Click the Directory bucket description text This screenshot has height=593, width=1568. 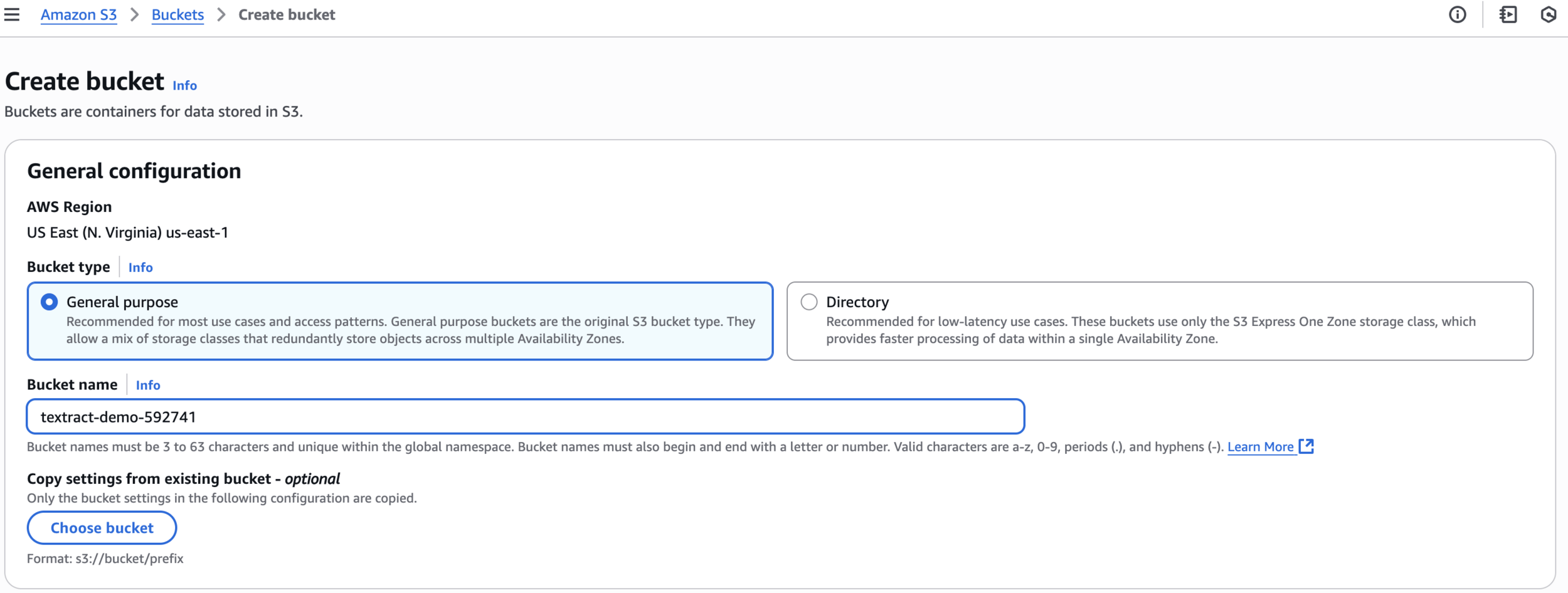click(x=1151, y=330)
